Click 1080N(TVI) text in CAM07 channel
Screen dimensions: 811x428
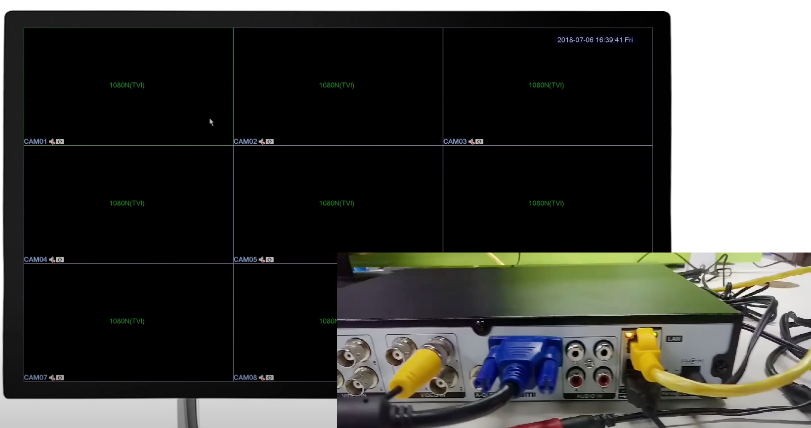(x=127, y=321)
